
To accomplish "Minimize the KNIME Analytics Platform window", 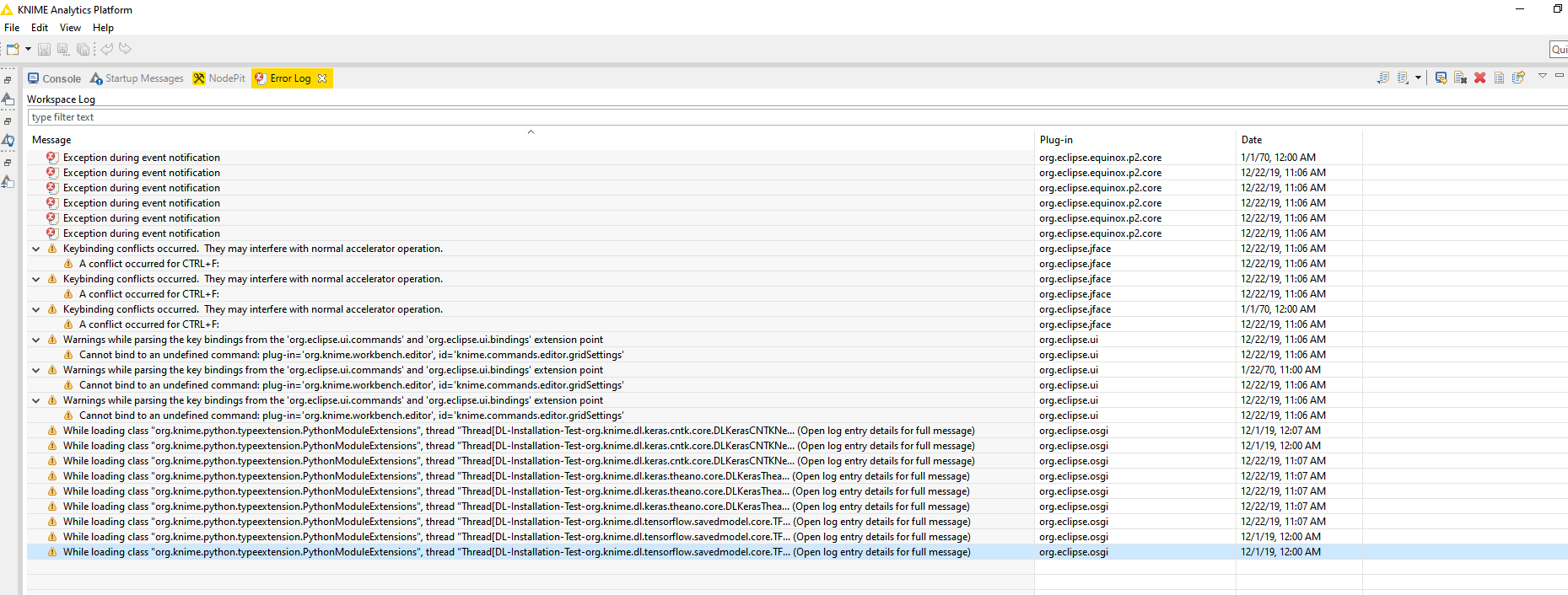I will [1520, 9].
